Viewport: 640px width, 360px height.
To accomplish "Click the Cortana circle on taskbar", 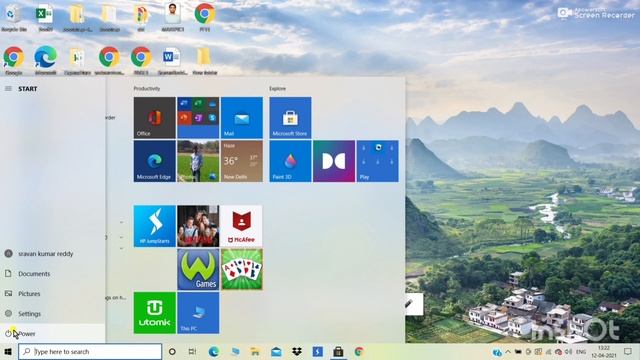I will [172, 351].
